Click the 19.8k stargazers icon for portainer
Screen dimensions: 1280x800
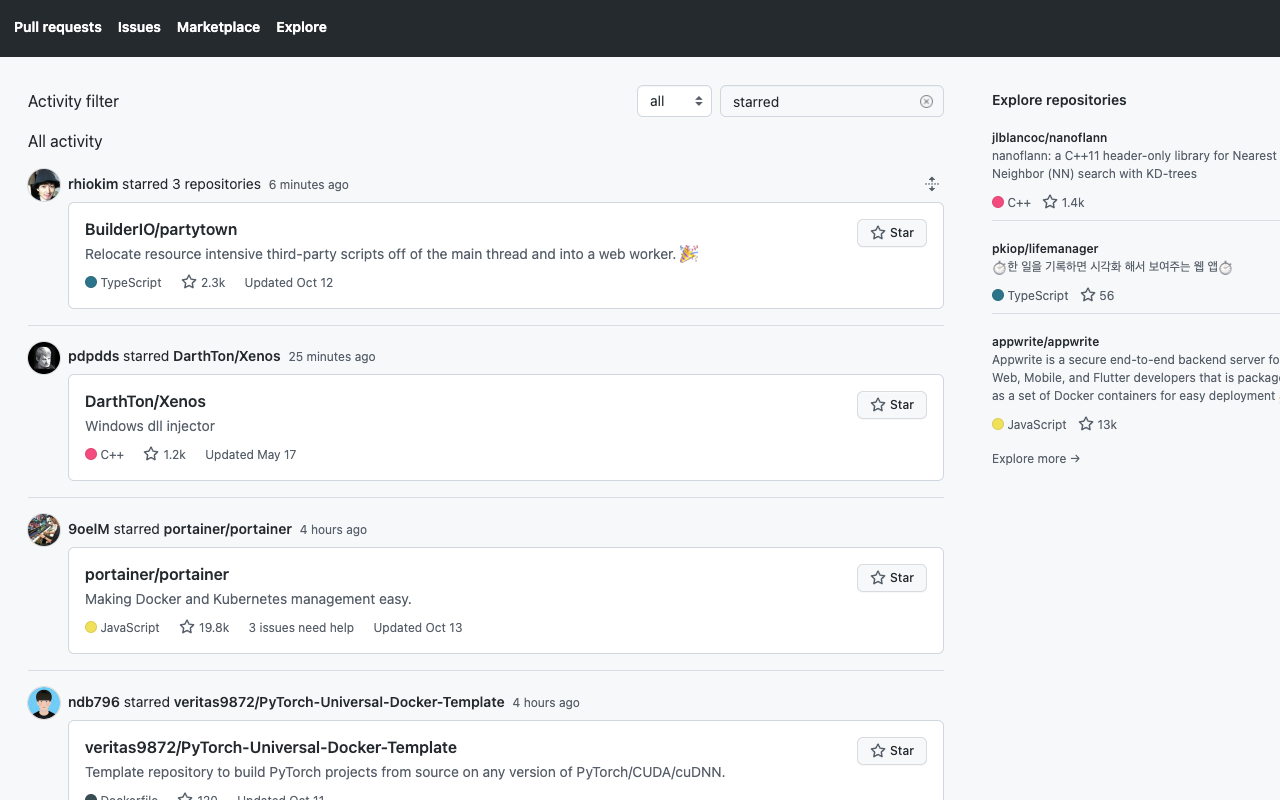click(187, 627)
